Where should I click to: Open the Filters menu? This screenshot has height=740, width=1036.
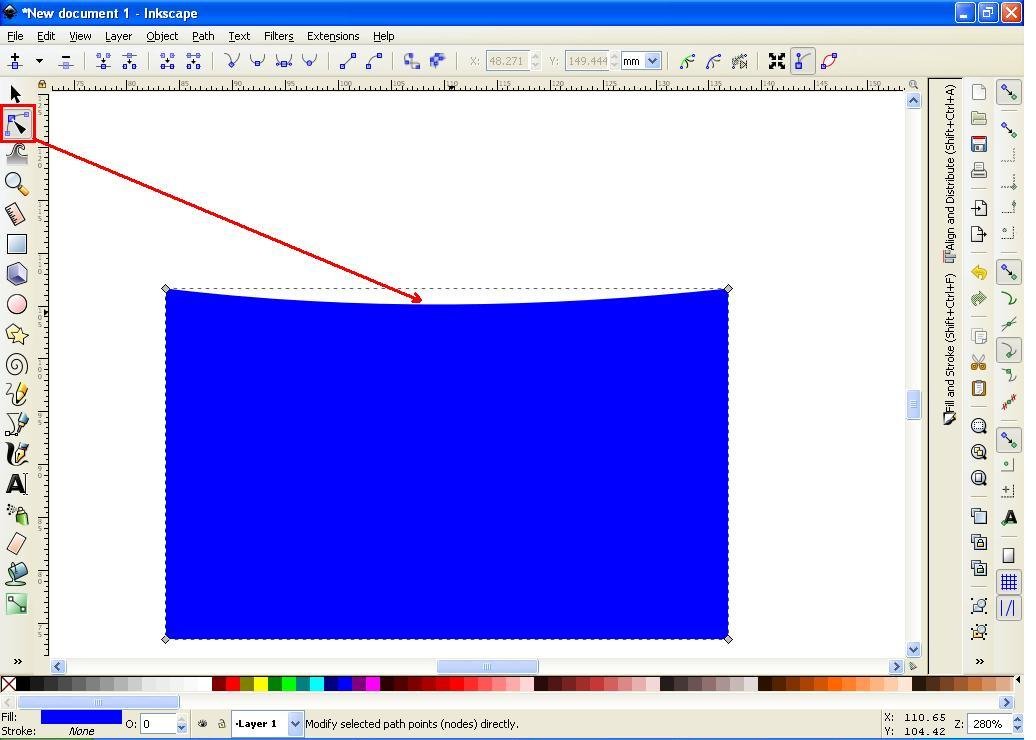tap(278, 36)
